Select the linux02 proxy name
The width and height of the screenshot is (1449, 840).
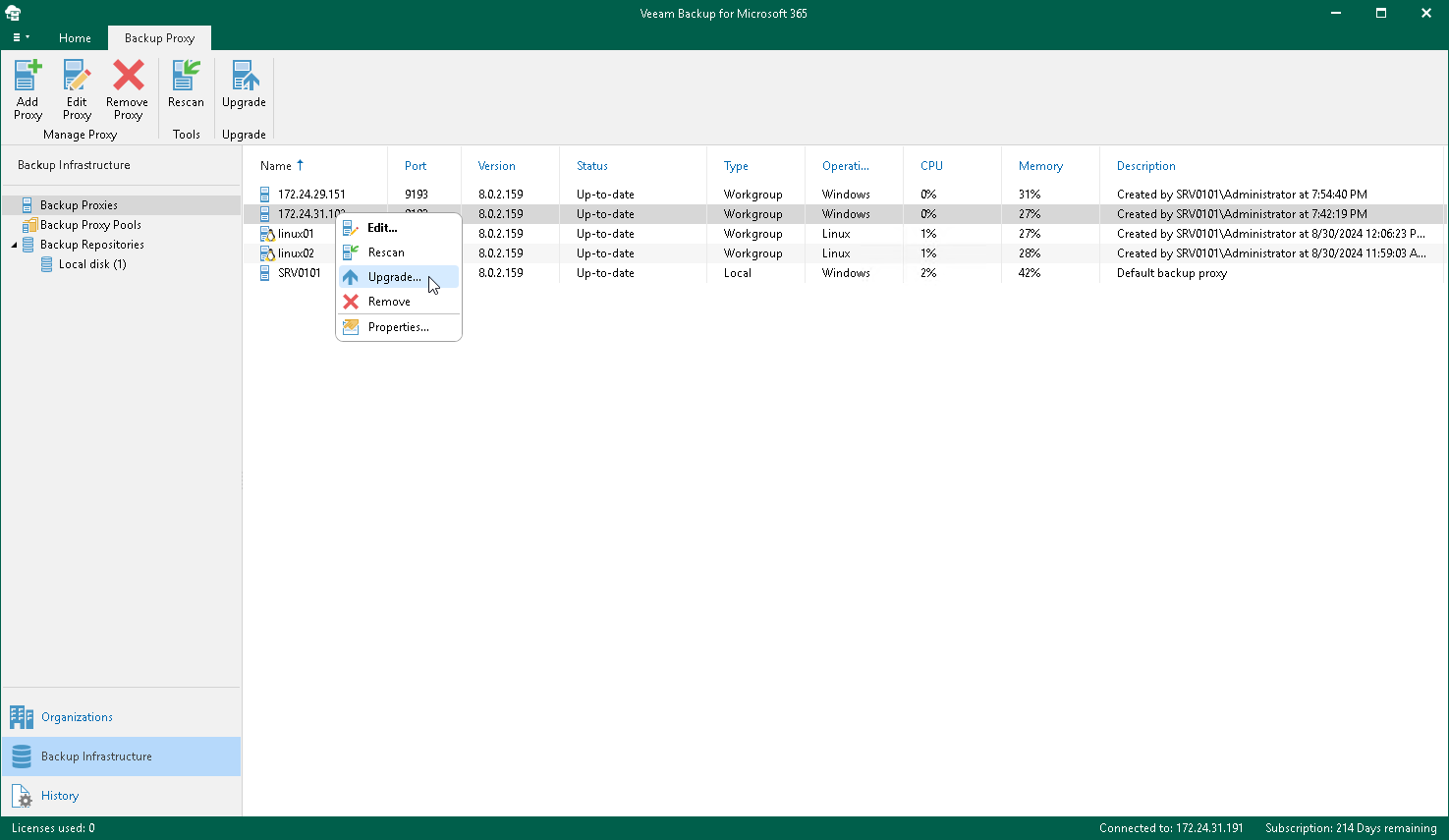pyautogui.click(x=296, y=253)
